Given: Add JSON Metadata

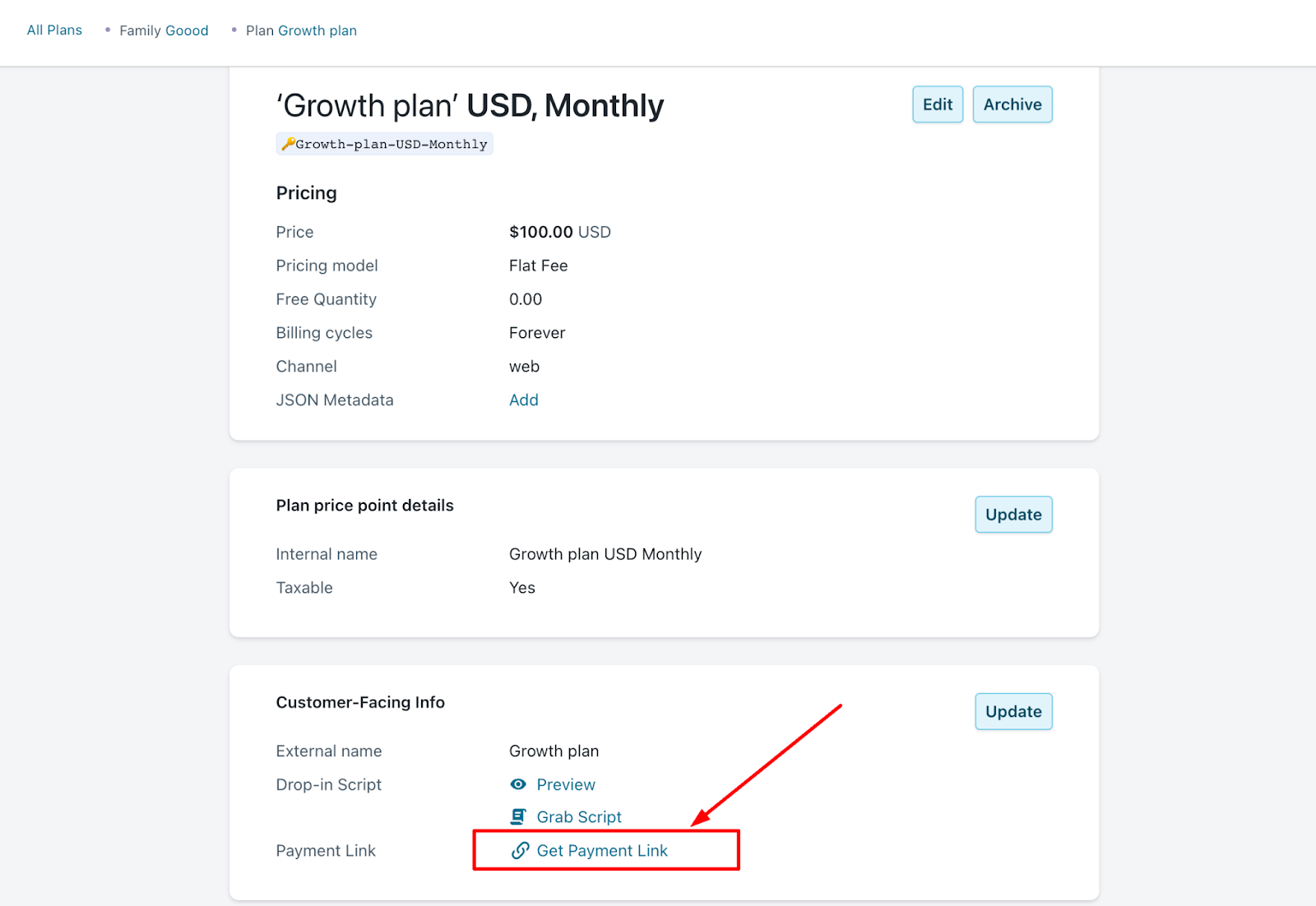Looking at the screenshot, I should point(524,400).
